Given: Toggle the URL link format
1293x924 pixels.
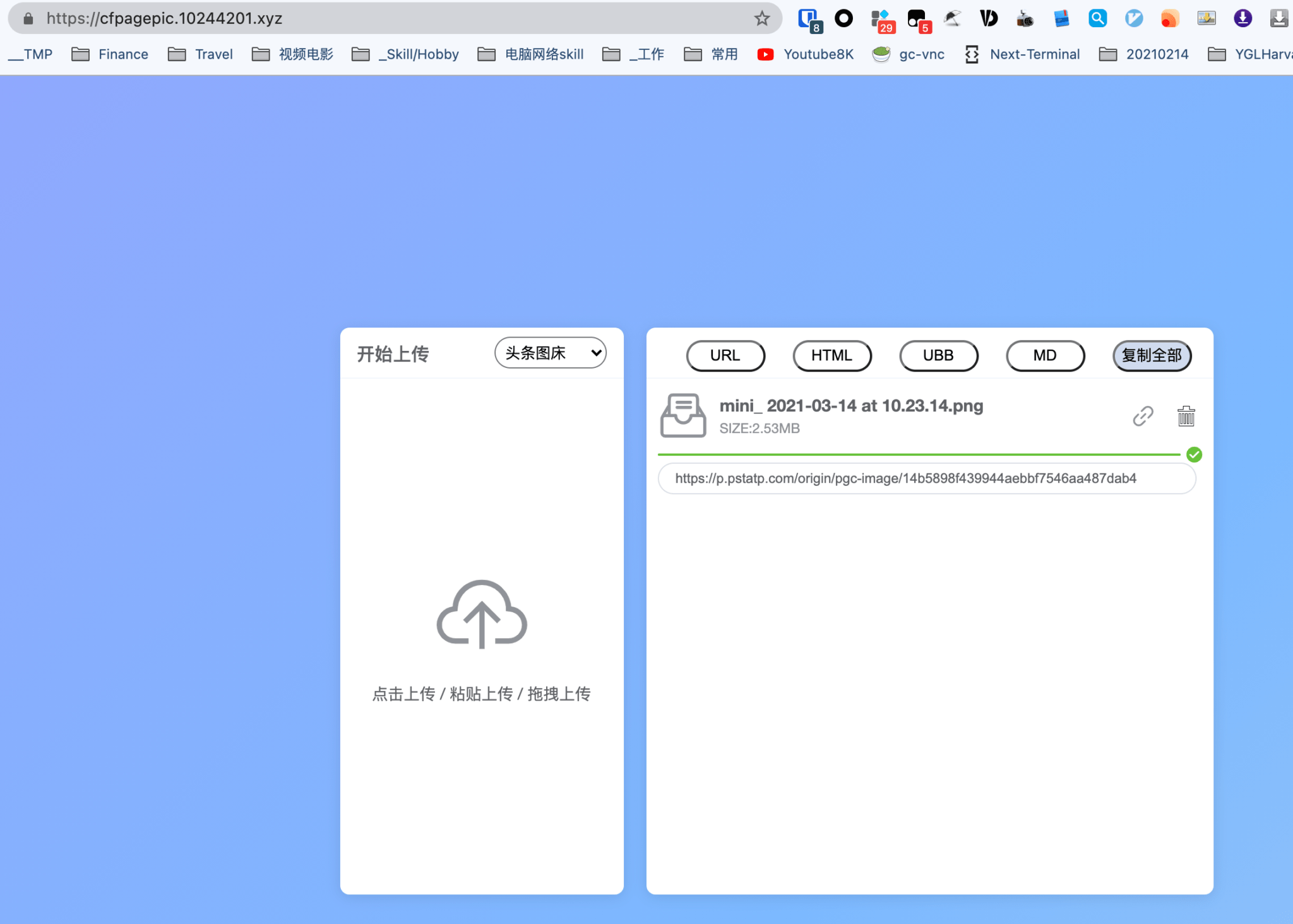Looking at the screenshot, I should (725, 355).
